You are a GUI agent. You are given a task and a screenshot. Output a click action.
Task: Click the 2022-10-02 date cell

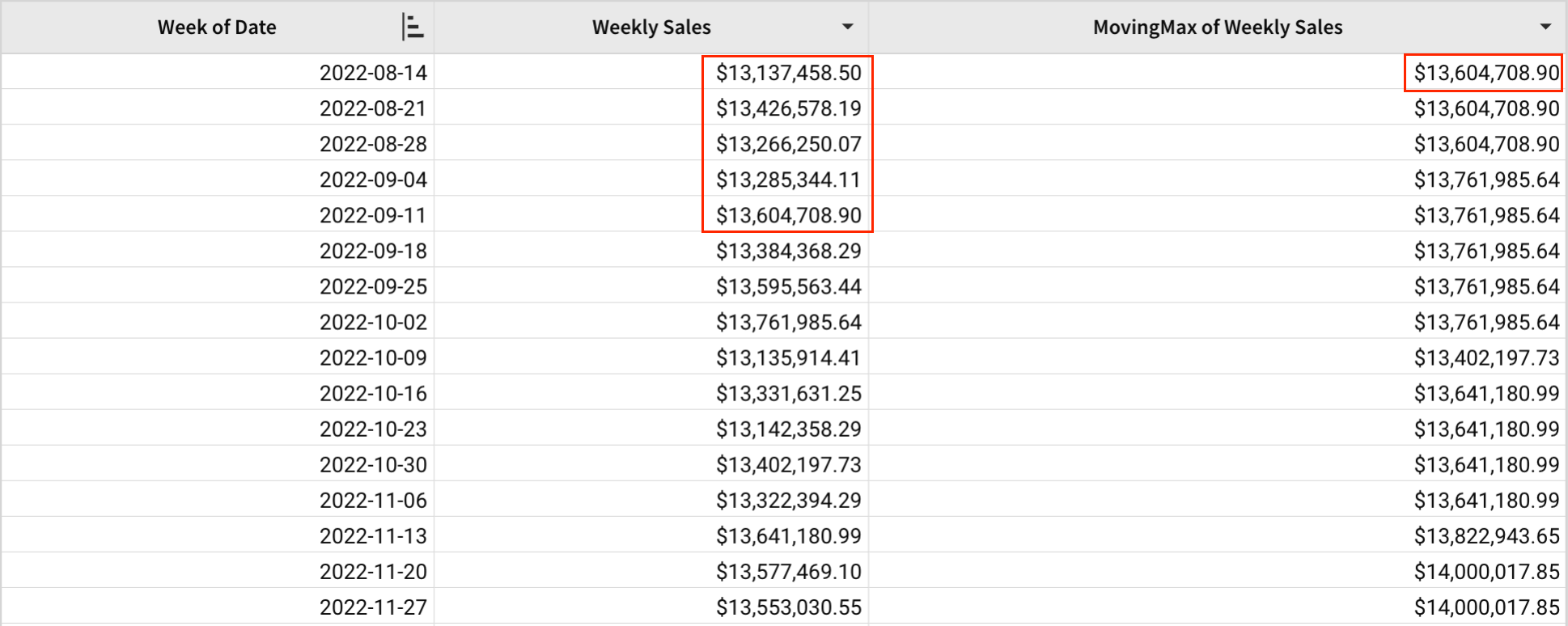[x=373, y=322]
